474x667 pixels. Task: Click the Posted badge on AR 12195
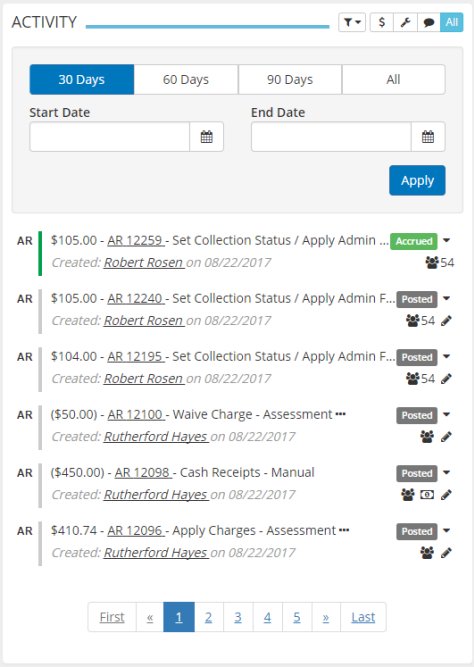pyautogui.click(x=417, y=357)
